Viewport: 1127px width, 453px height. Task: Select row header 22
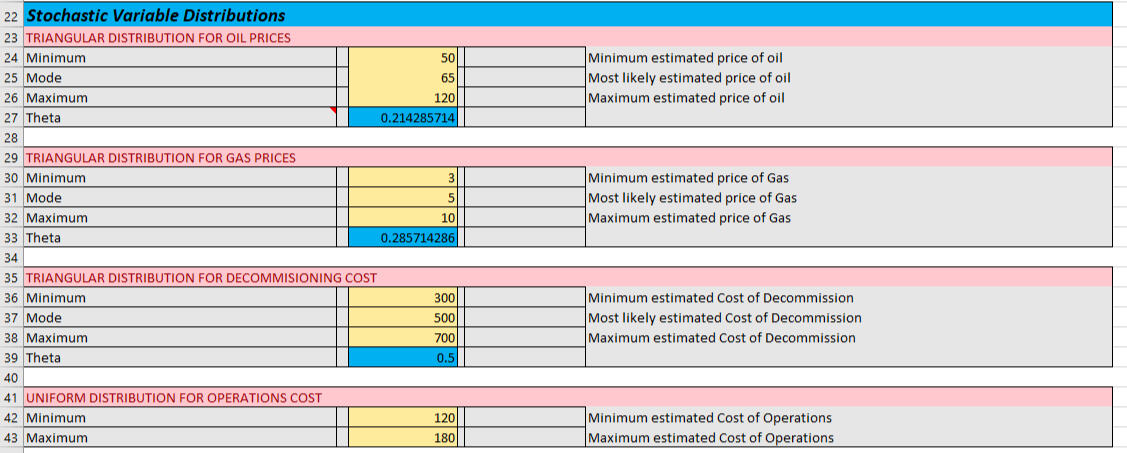(10, 15)
